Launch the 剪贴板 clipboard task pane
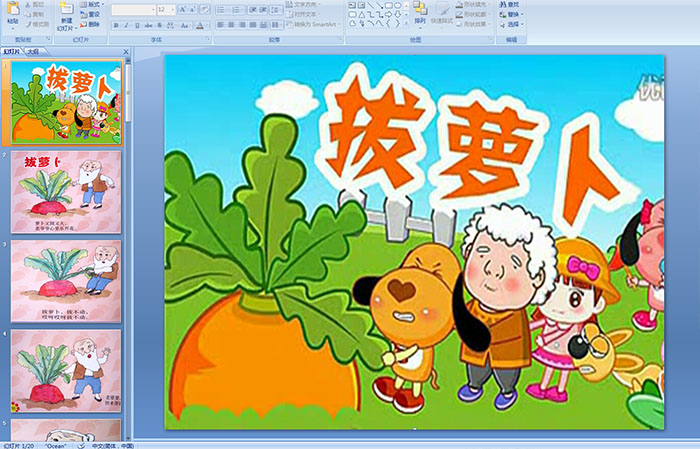Image resolution: width=700 pixels, height=449 pixels. [49, 39]
